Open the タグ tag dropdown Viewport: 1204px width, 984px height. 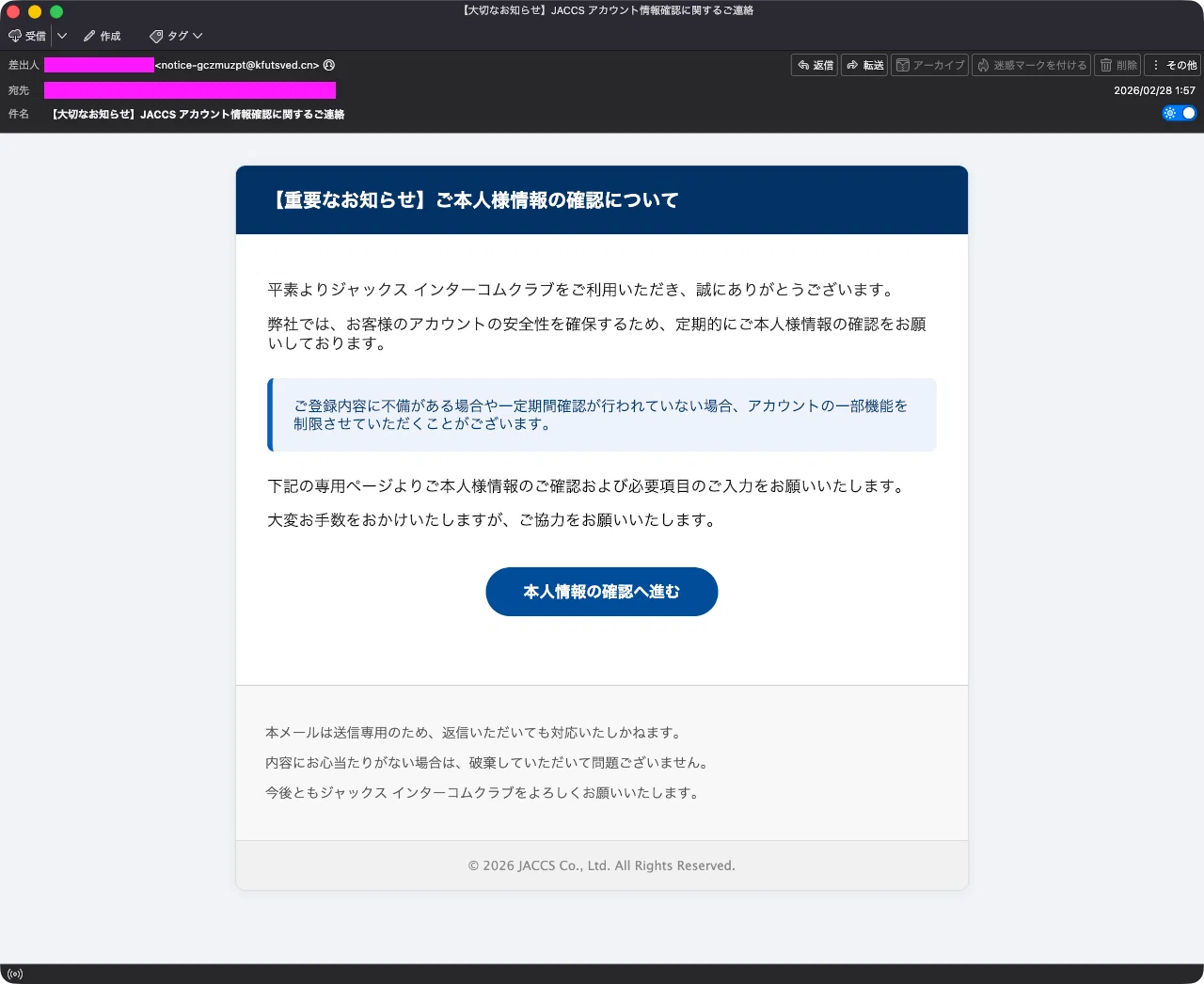tap(176, 36)
